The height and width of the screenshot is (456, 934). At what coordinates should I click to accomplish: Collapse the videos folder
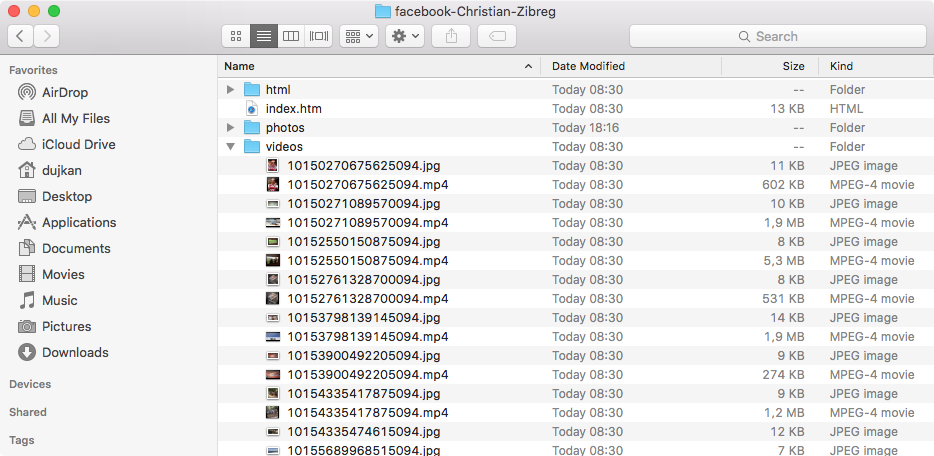tap(231, 146)
